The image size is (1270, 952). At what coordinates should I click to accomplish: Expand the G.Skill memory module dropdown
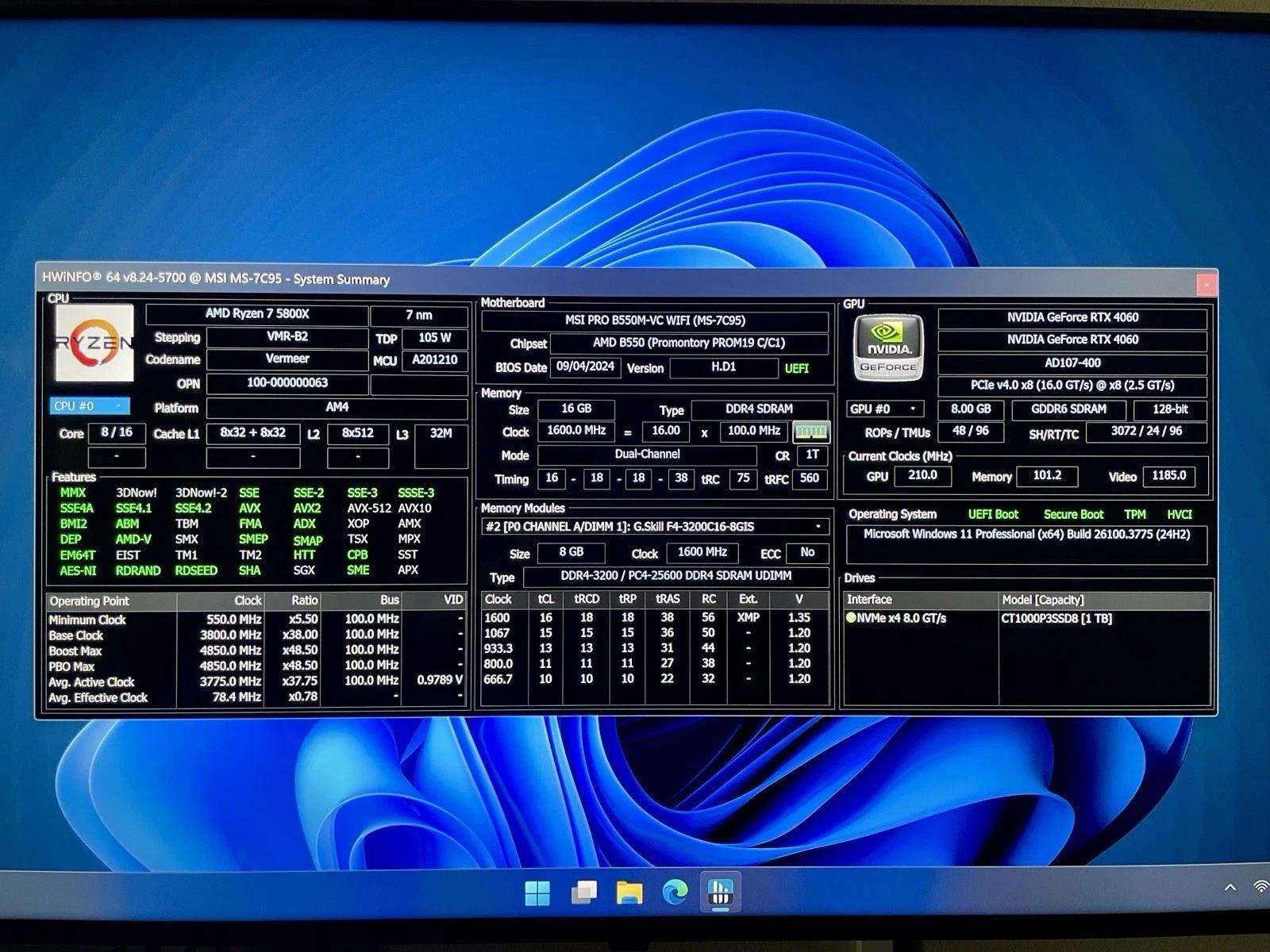click(819, 527)
